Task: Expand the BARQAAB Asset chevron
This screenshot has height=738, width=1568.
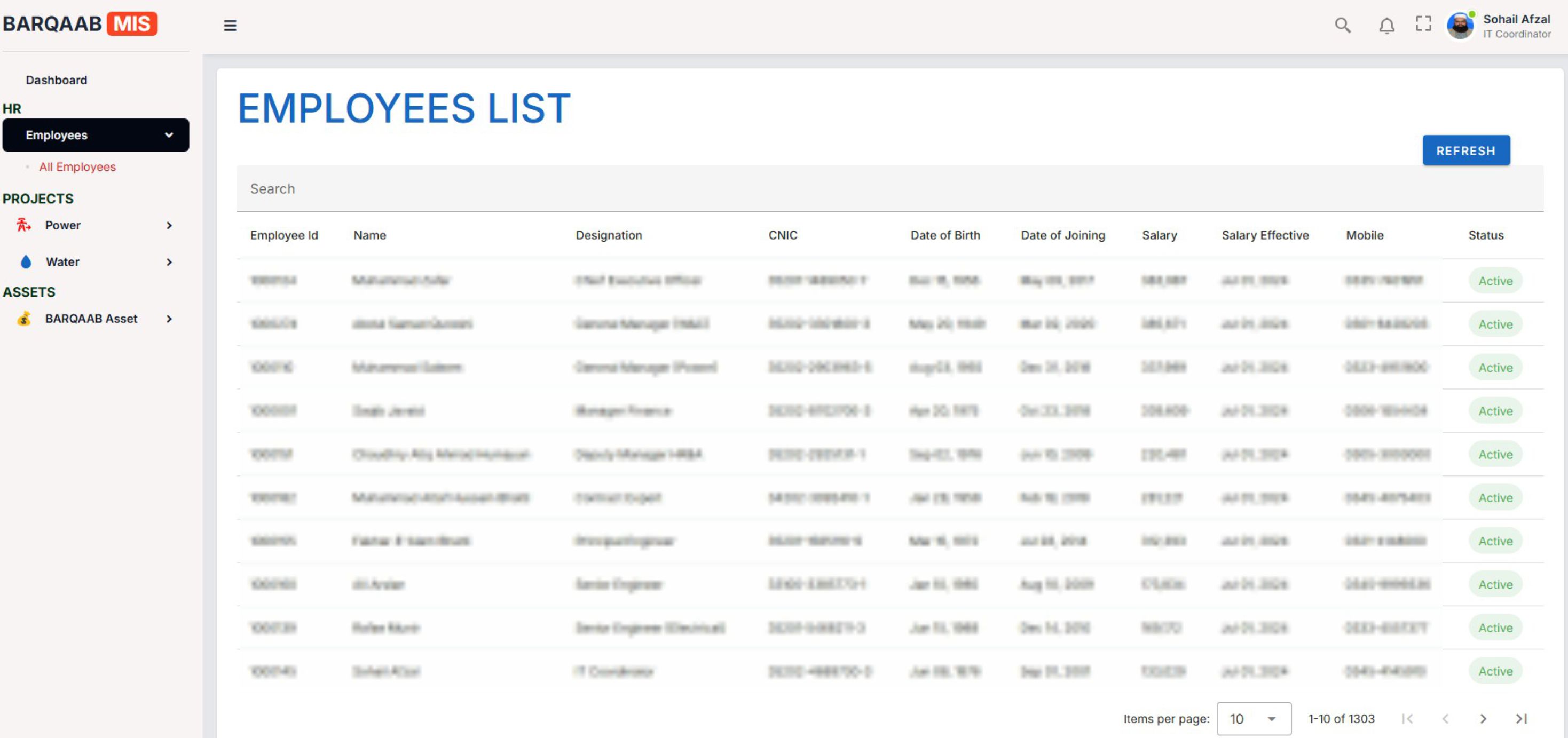Action: click(169, 318)
